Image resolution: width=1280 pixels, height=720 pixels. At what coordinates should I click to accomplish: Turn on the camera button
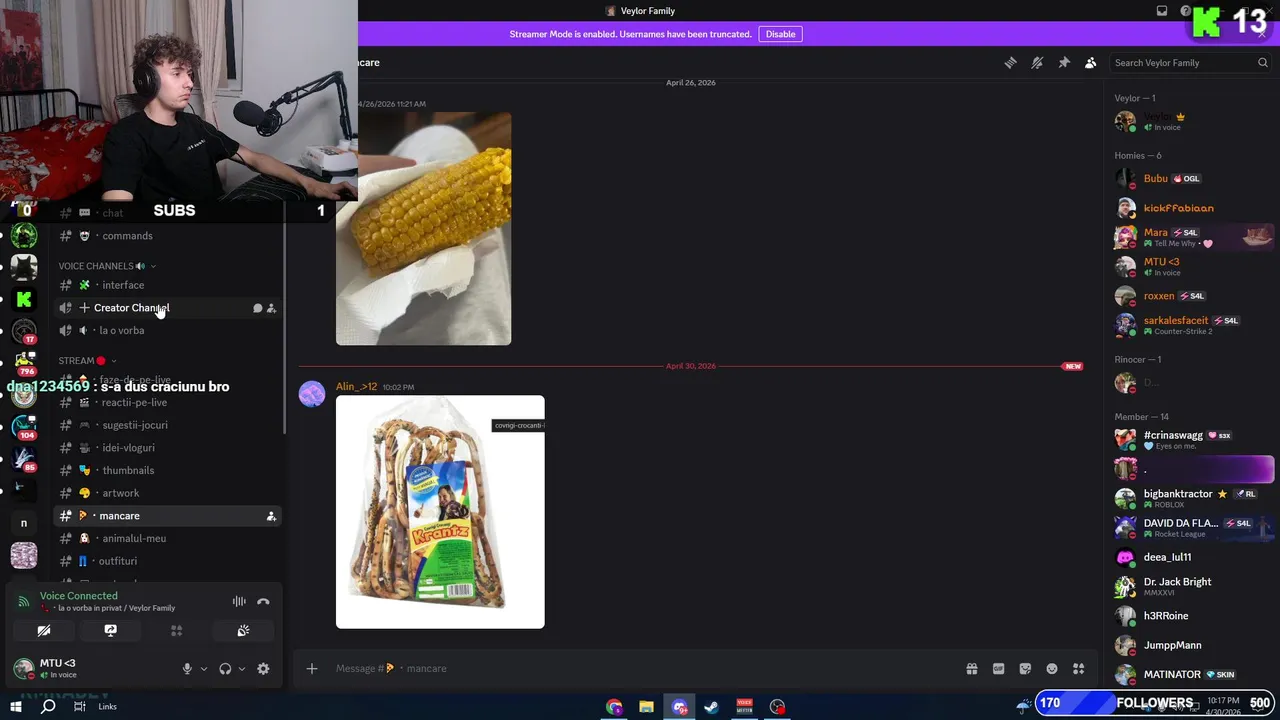point(44,631)
